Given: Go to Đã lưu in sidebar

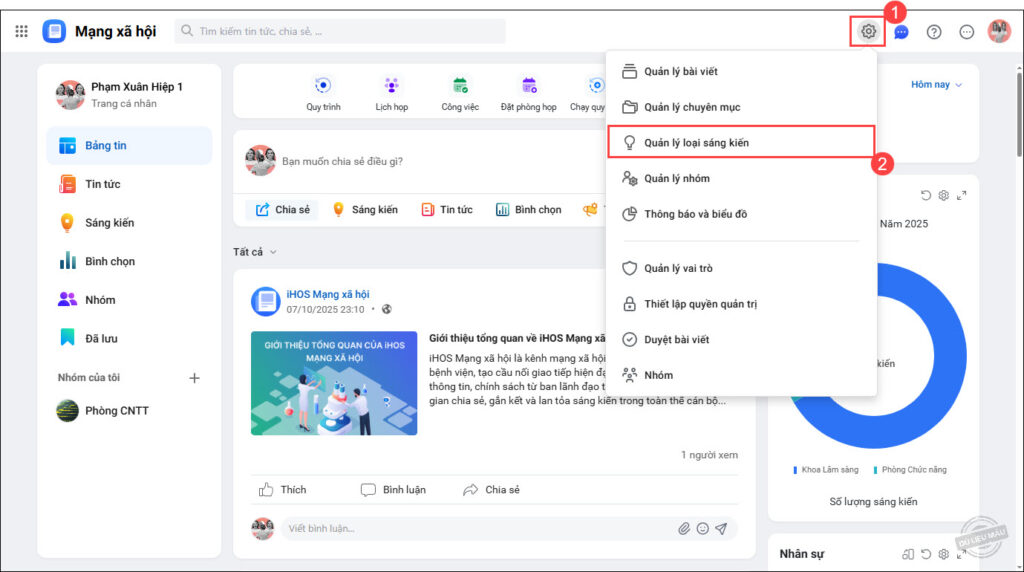Looking at the screenshot, I should (x=129, y=338).
